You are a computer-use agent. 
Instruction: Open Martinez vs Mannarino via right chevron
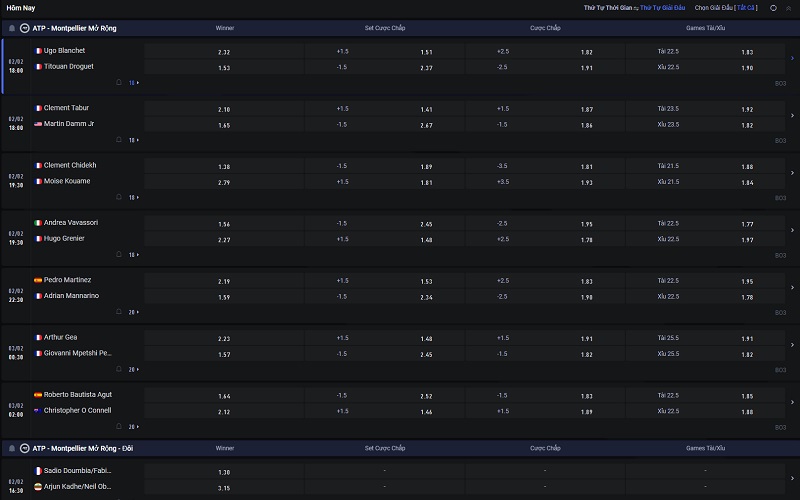pyautogui.click(x=792, y=288)
